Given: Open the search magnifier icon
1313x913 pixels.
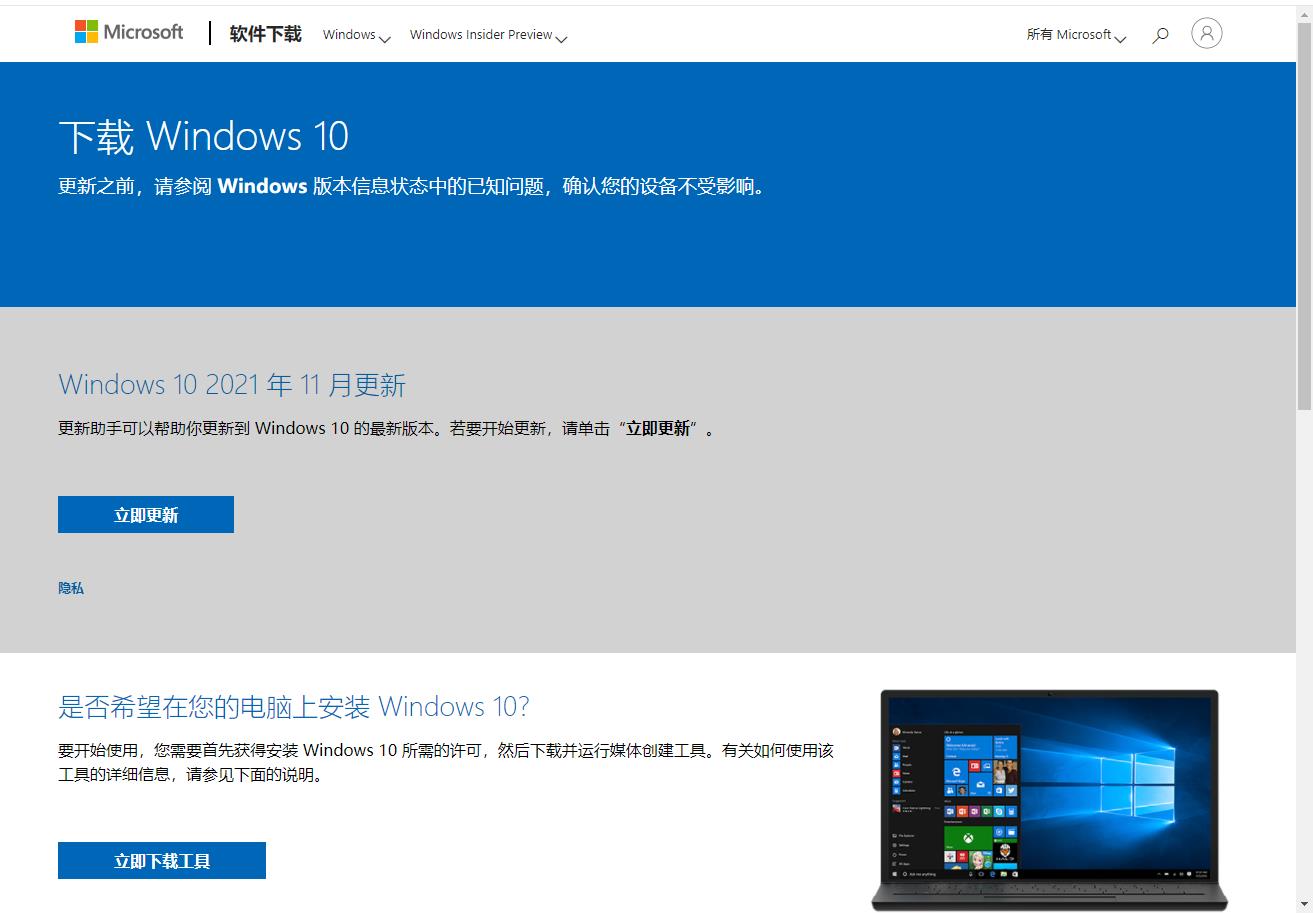Looking at the screenshot, I should click(1160, 35).
